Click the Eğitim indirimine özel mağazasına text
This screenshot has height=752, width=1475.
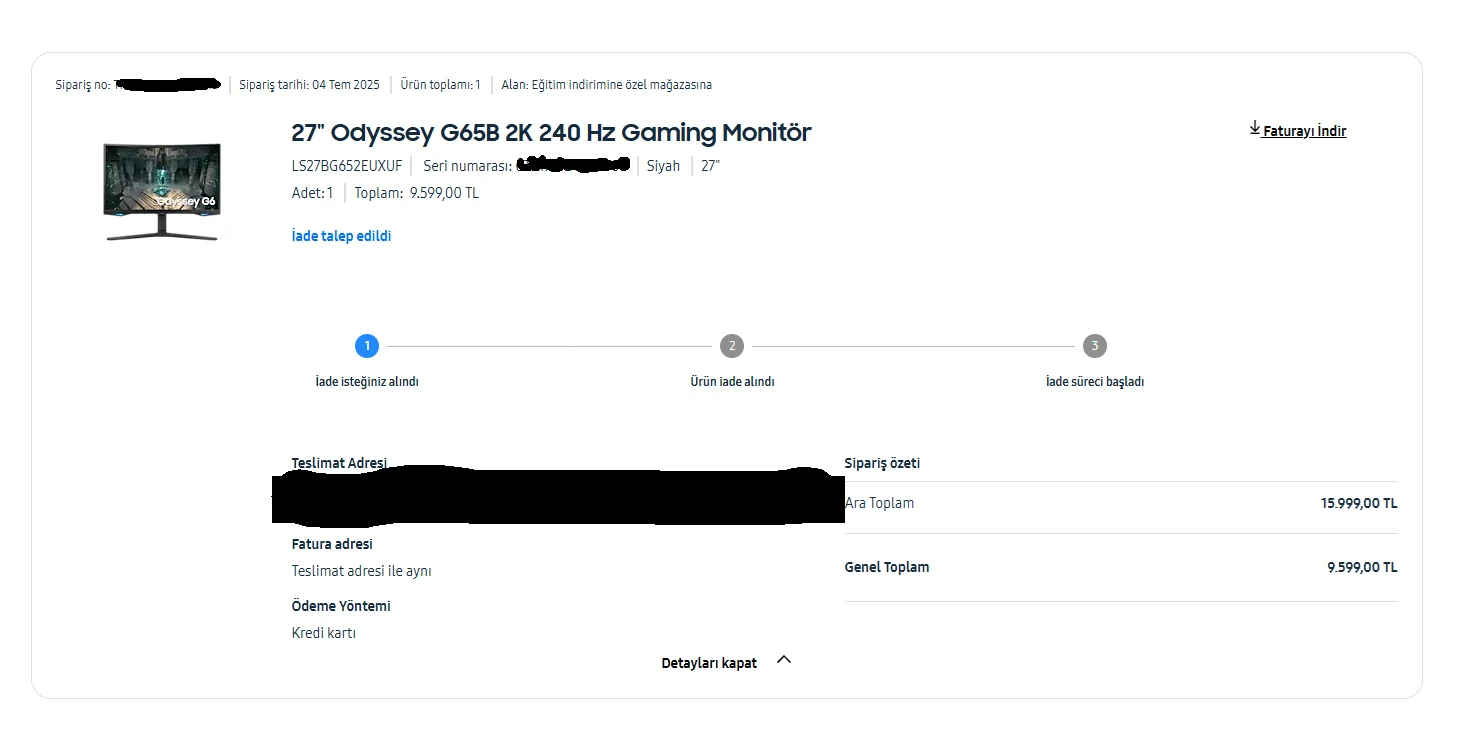[622, 85]
